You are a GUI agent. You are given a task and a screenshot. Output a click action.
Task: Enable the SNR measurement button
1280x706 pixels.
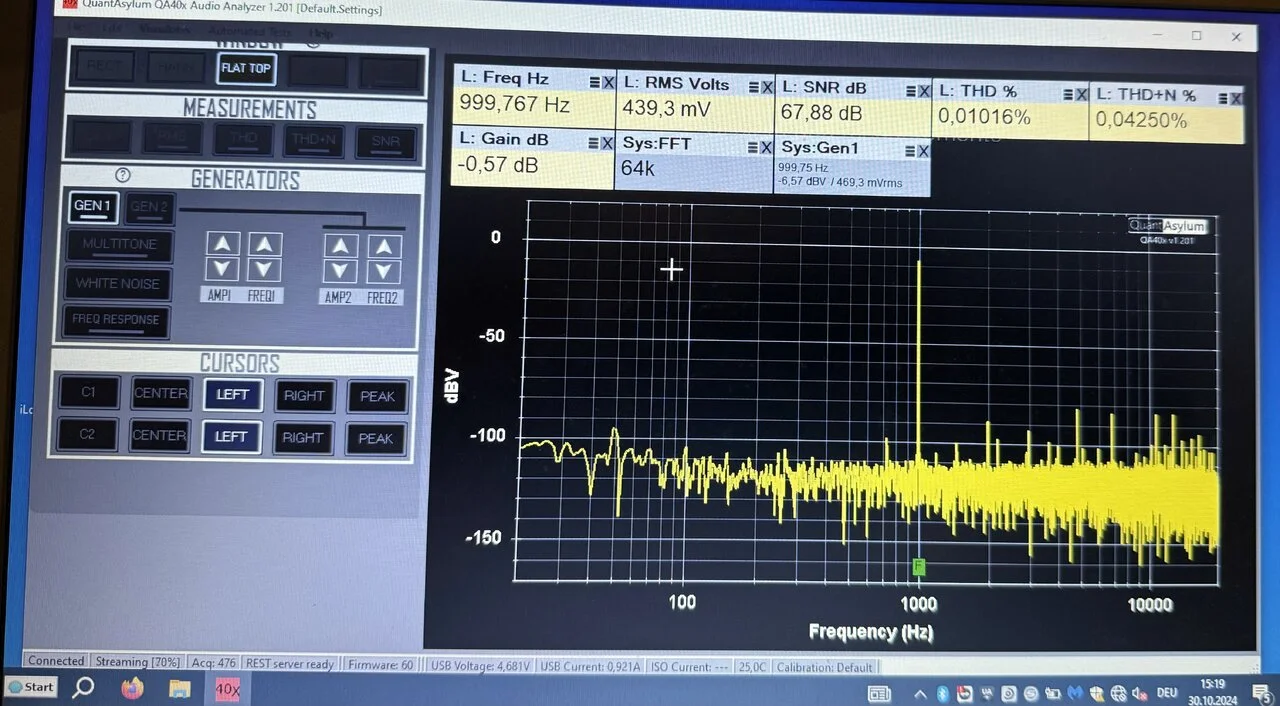[x=386, y=142]
